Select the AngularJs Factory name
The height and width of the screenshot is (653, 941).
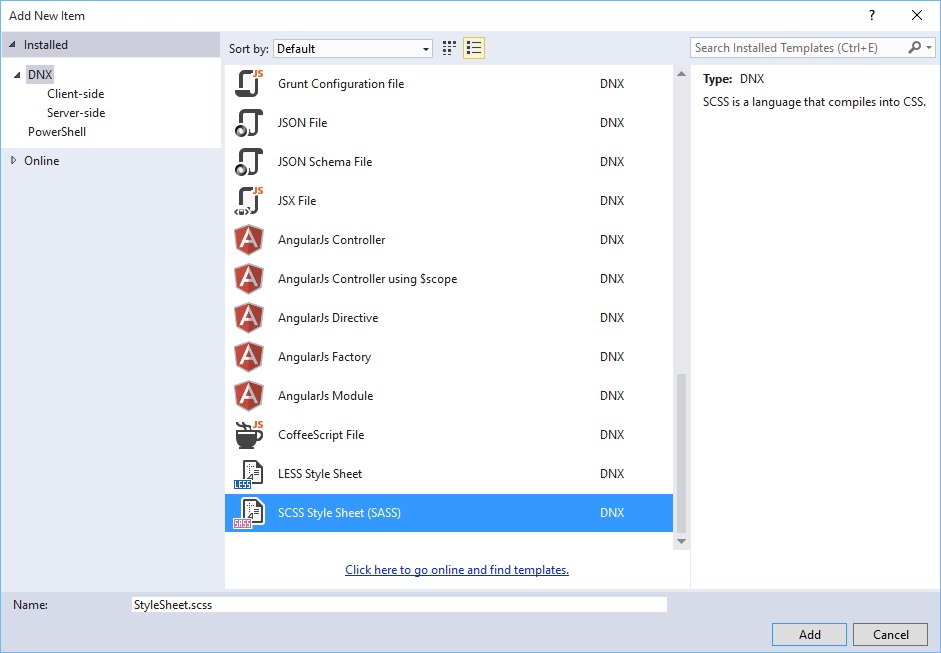coord(324,357)
